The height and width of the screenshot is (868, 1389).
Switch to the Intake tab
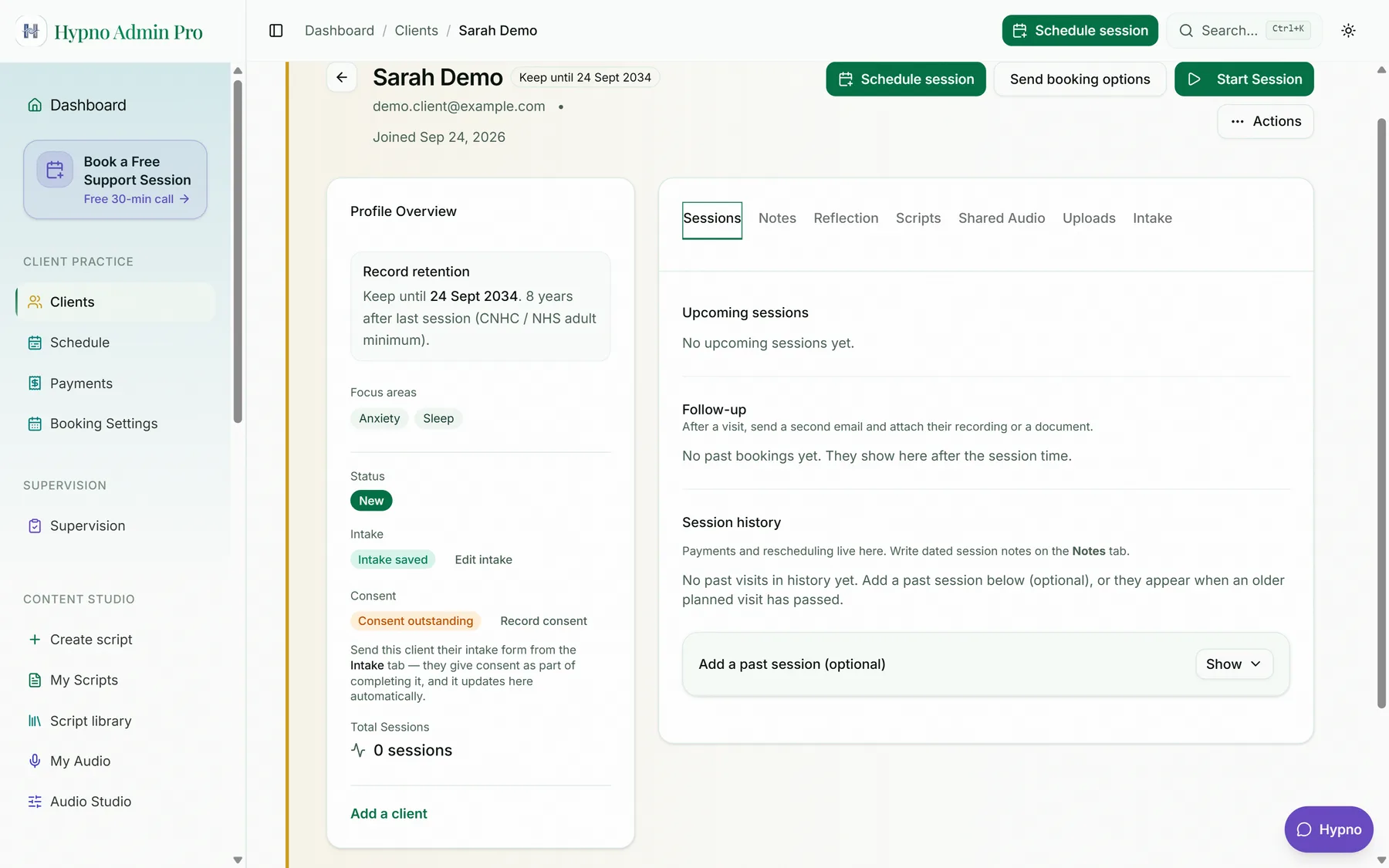tap(1152, 218)
